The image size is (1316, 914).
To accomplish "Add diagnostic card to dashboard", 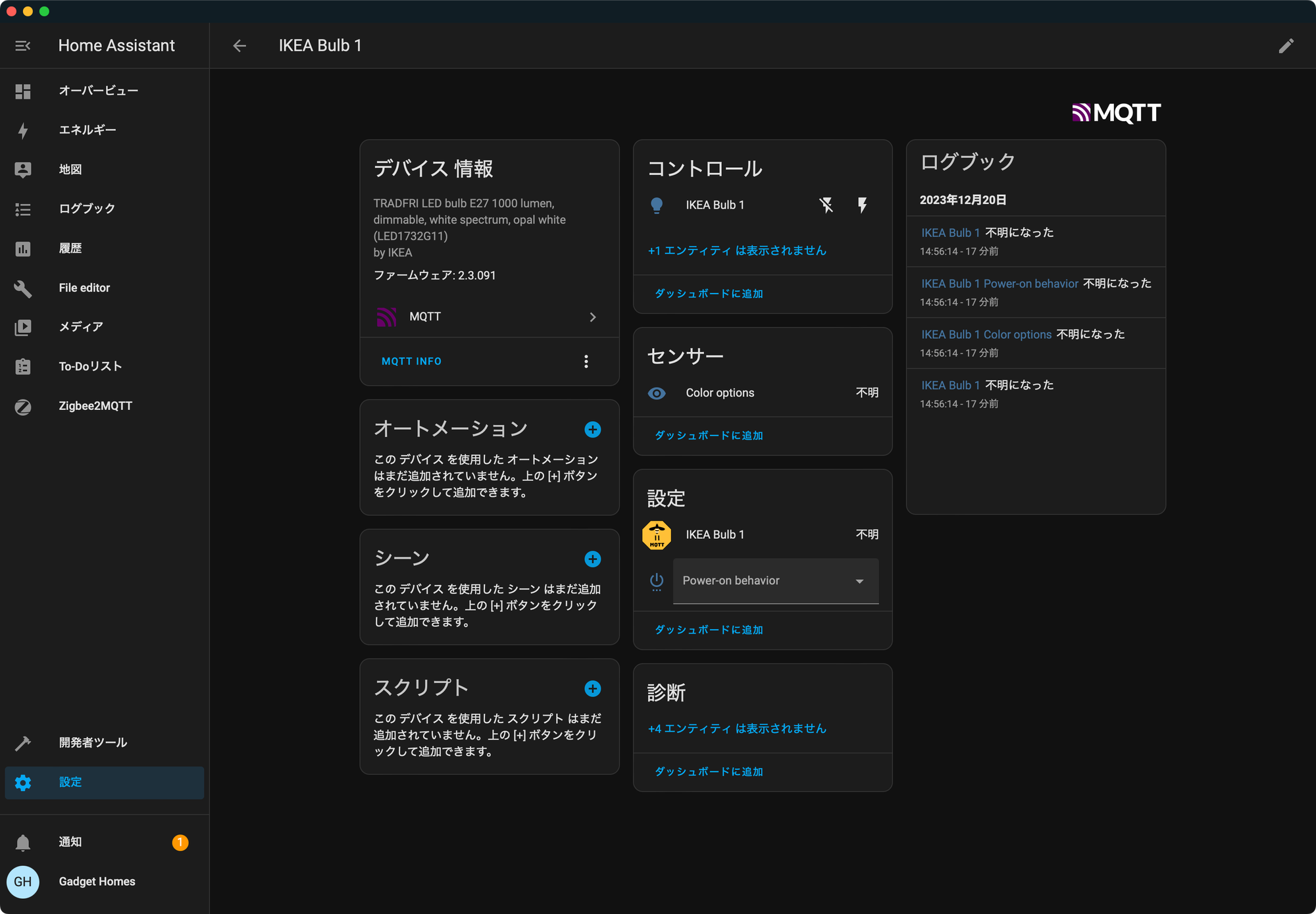I will [x=709, y=772].
